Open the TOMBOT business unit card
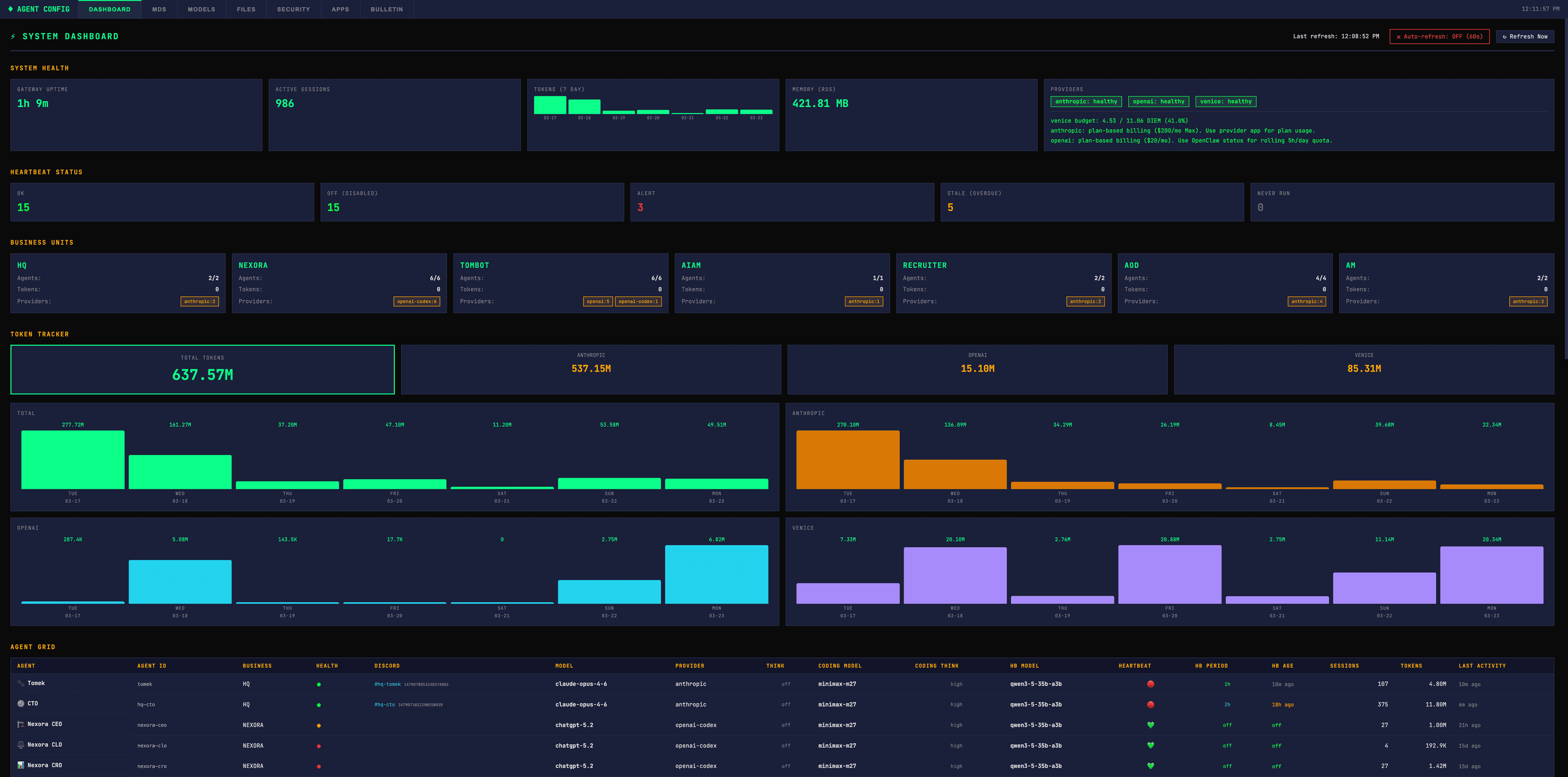 561,283
